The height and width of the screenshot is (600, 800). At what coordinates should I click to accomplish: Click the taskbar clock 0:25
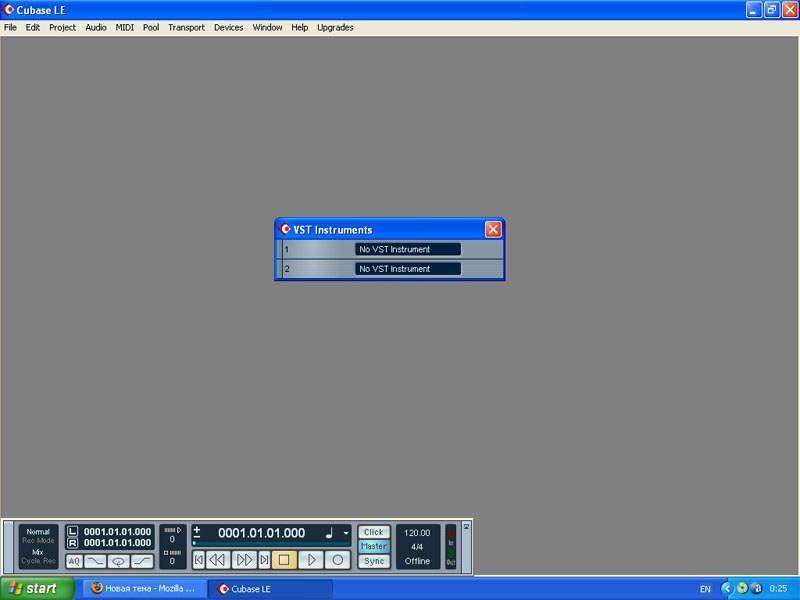[779, 589]
